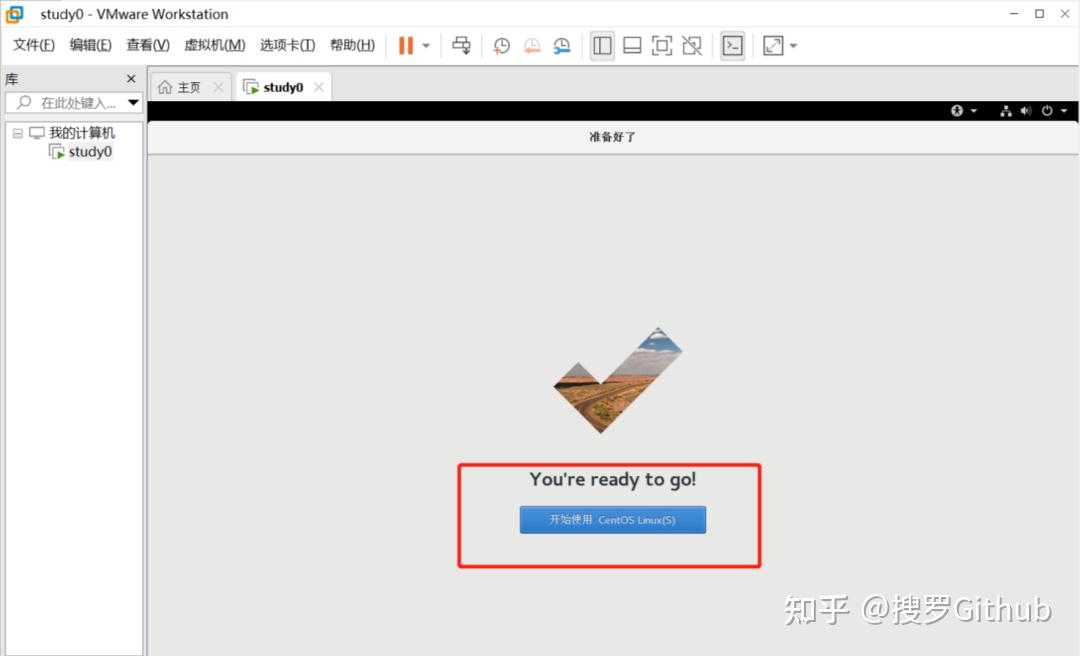
Task: Pause the virtual machine
Action: coord(406,45)
